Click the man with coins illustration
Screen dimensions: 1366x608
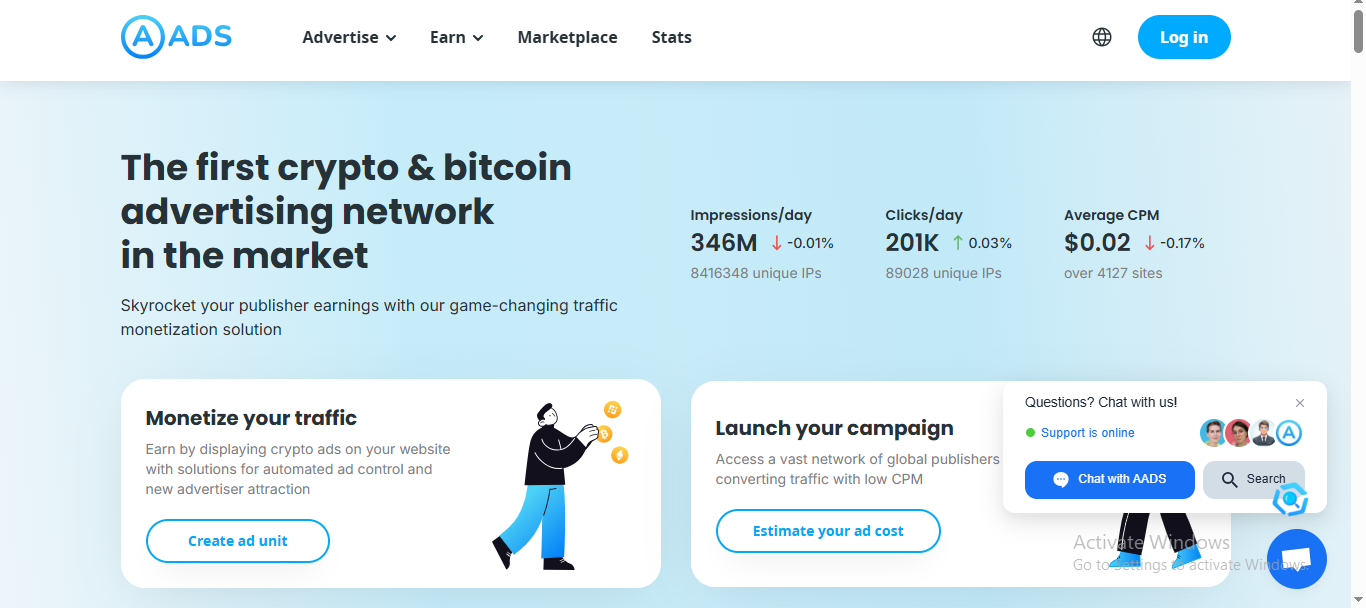coord(560,485)
